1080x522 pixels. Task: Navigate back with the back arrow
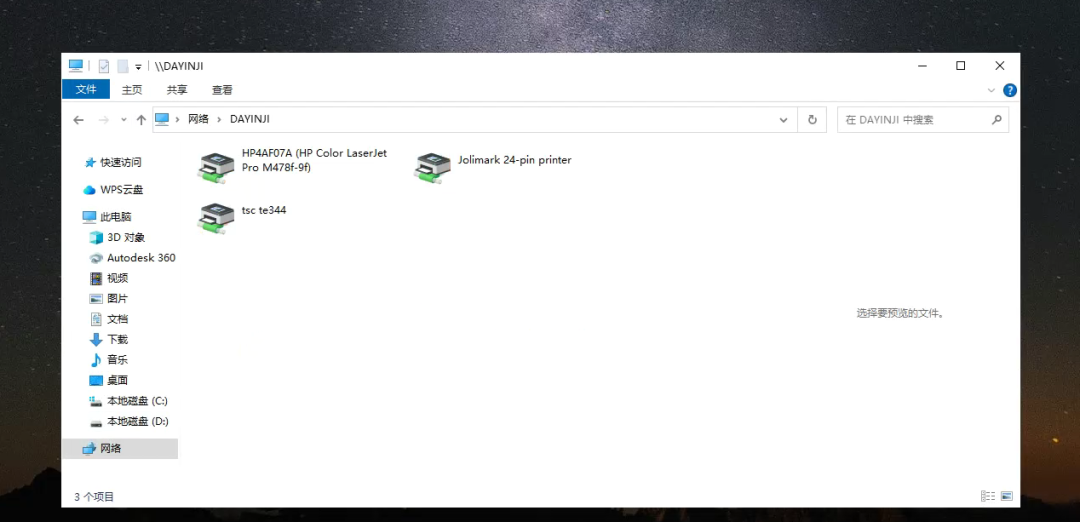point(79,120)
